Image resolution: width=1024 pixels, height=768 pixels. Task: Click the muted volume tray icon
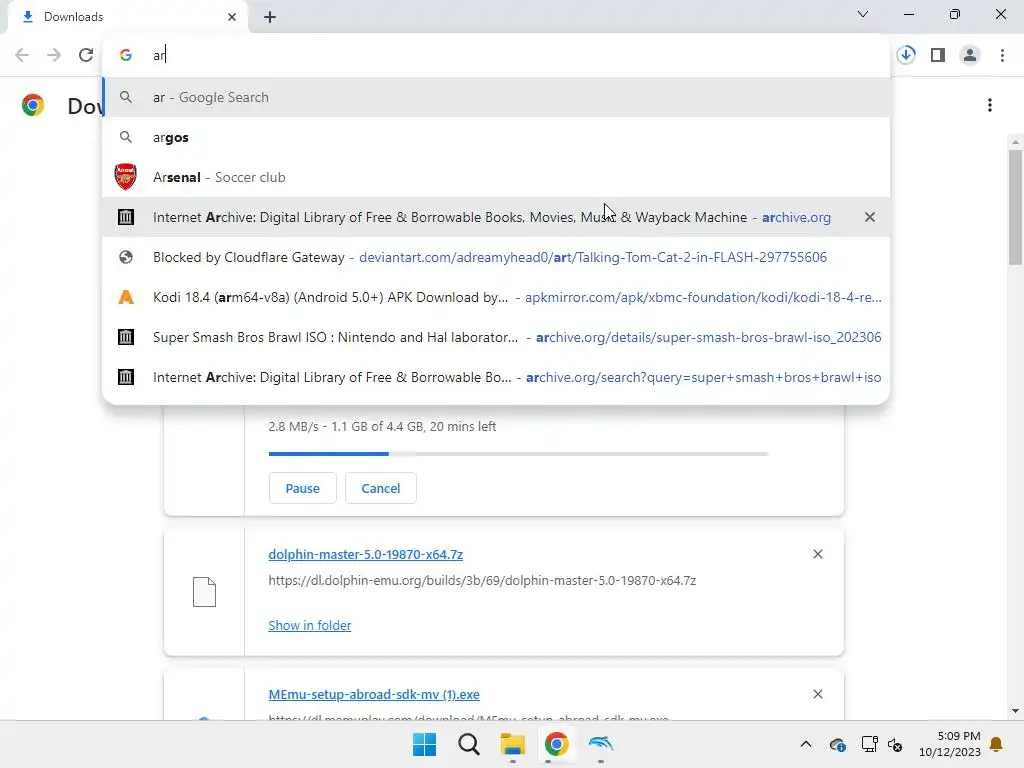click(x=895, y=744)
